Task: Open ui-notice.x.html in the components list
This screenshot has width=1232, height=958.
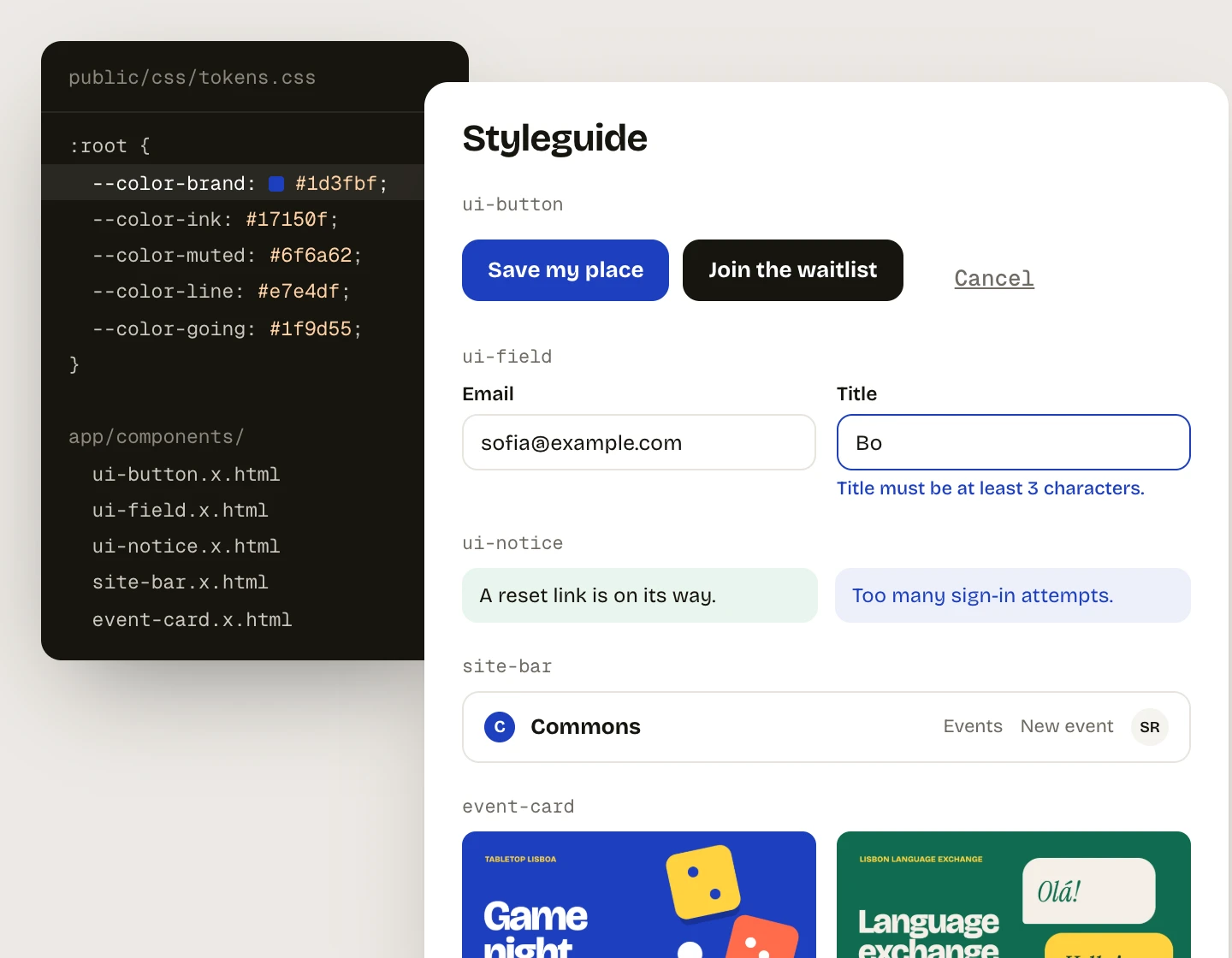Action: pos(187,547)
